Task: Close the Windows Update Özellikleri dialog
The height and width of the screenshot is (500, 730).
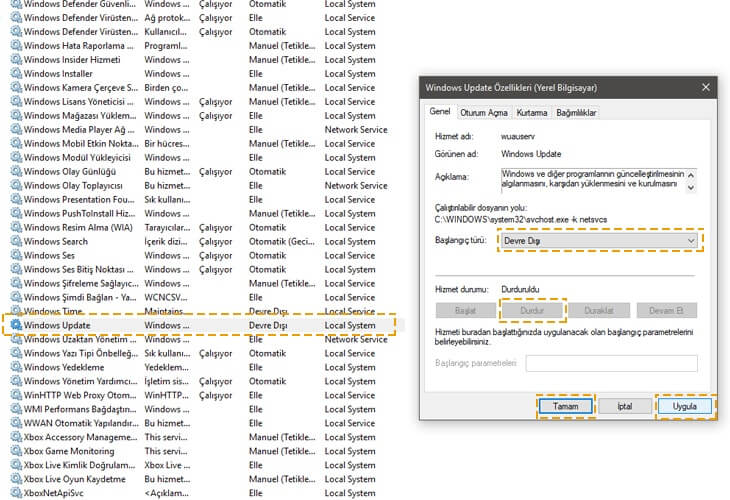Action: pos(706,88)
